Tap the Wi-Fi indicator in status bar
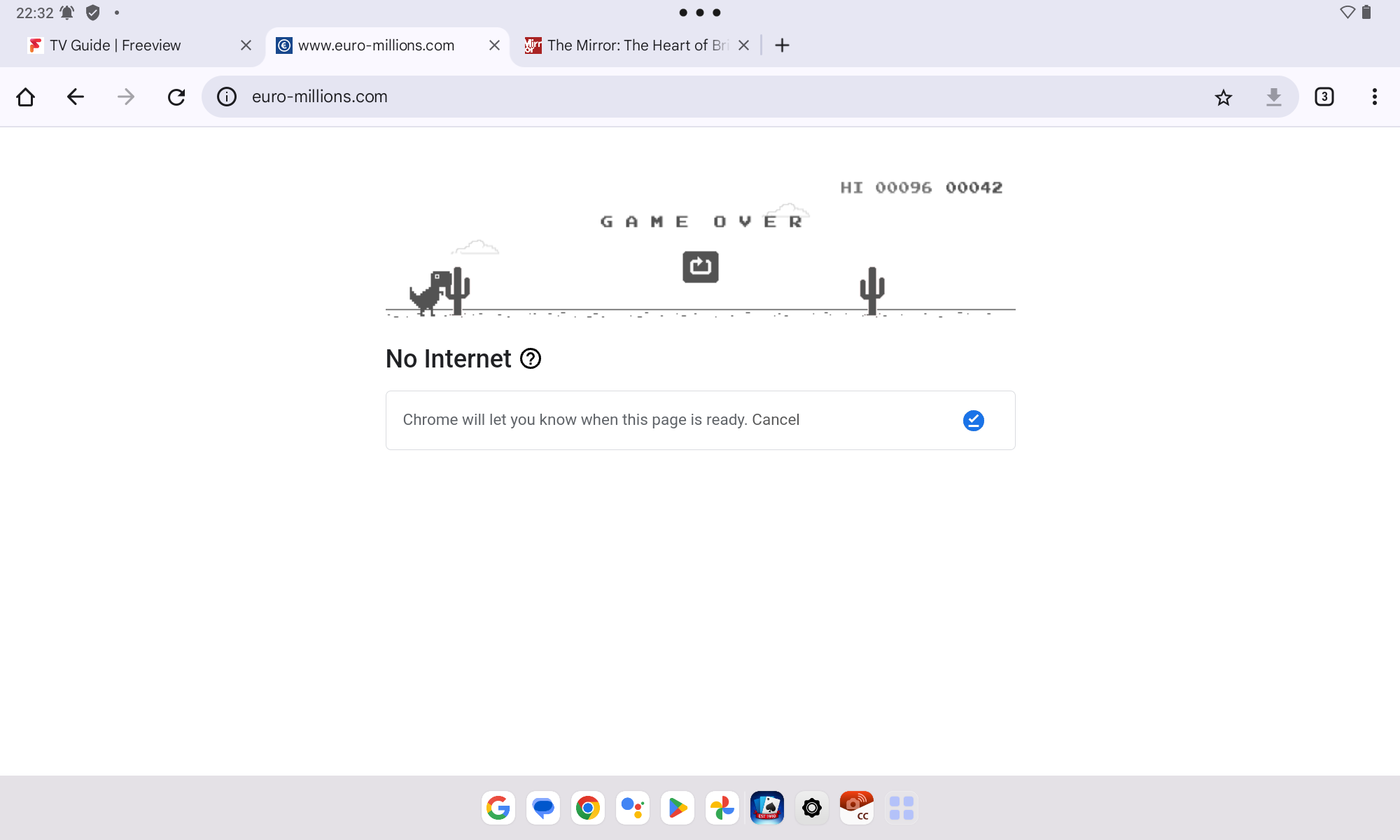Viewport: 1400px width, 840px height. pos(1347,13)
